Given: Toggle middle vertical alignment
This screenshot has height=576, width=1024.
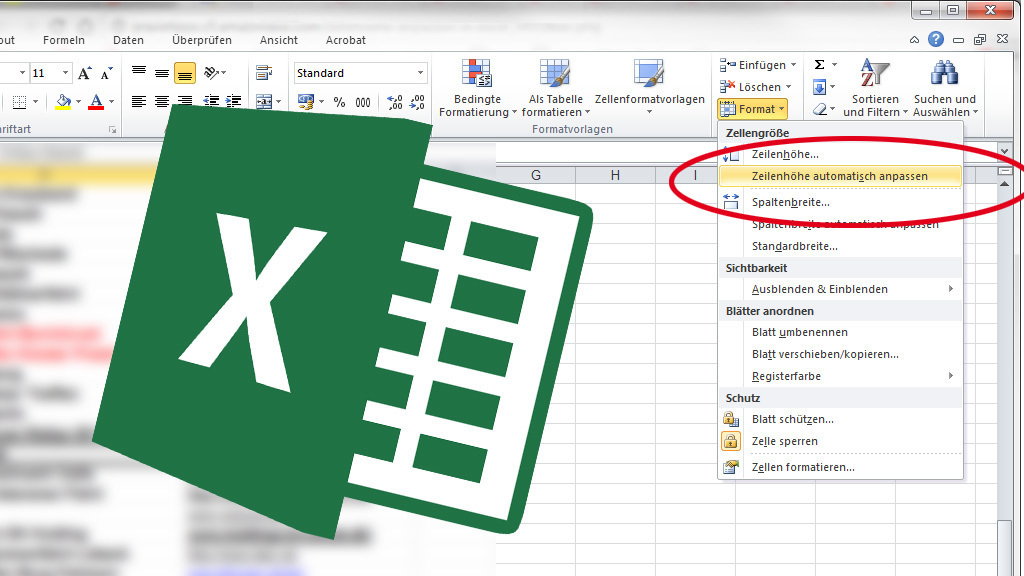Looking at the screenshot, I should point(162,72).
